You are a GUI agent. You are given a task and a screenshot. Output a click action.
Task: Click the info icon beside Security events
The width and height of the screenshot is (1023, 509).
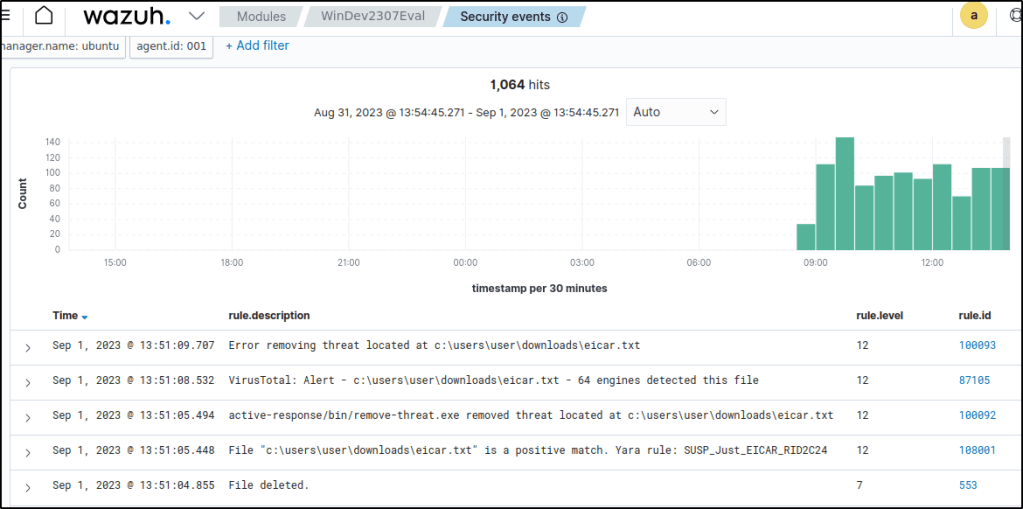point(561,17)
